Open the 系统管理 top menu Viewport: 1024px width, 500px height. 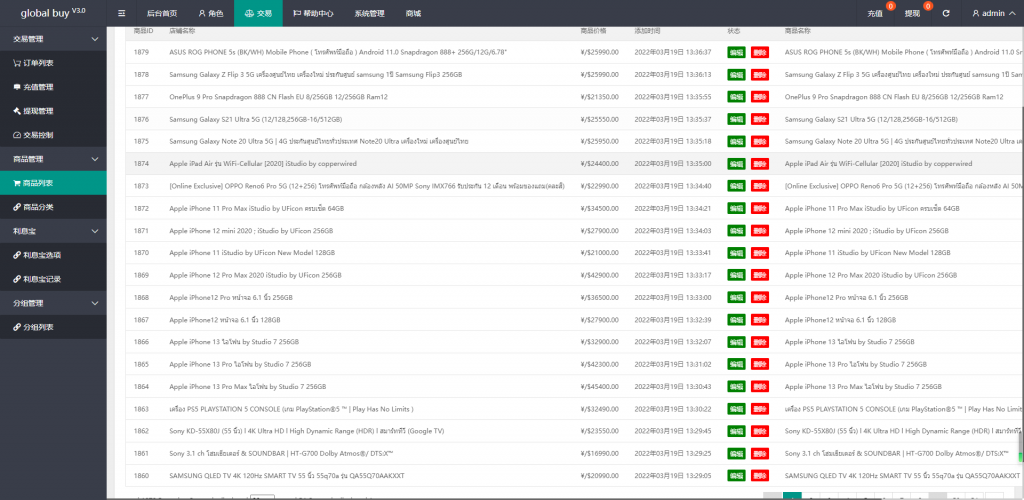pyautogui.click(x=369, y=13)
